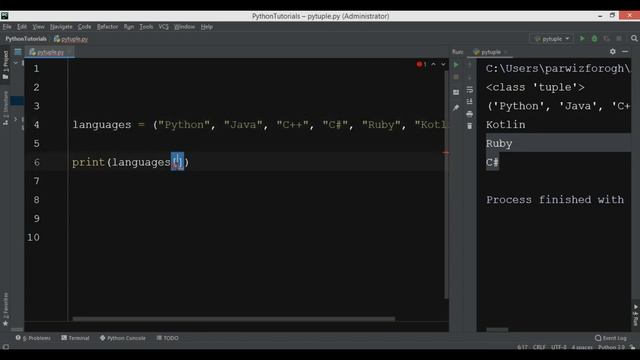Select the pytuple tab in Run panel
The height and width of the screenshot is (360, 640).
pyautogui.click(x=490, y=52)
